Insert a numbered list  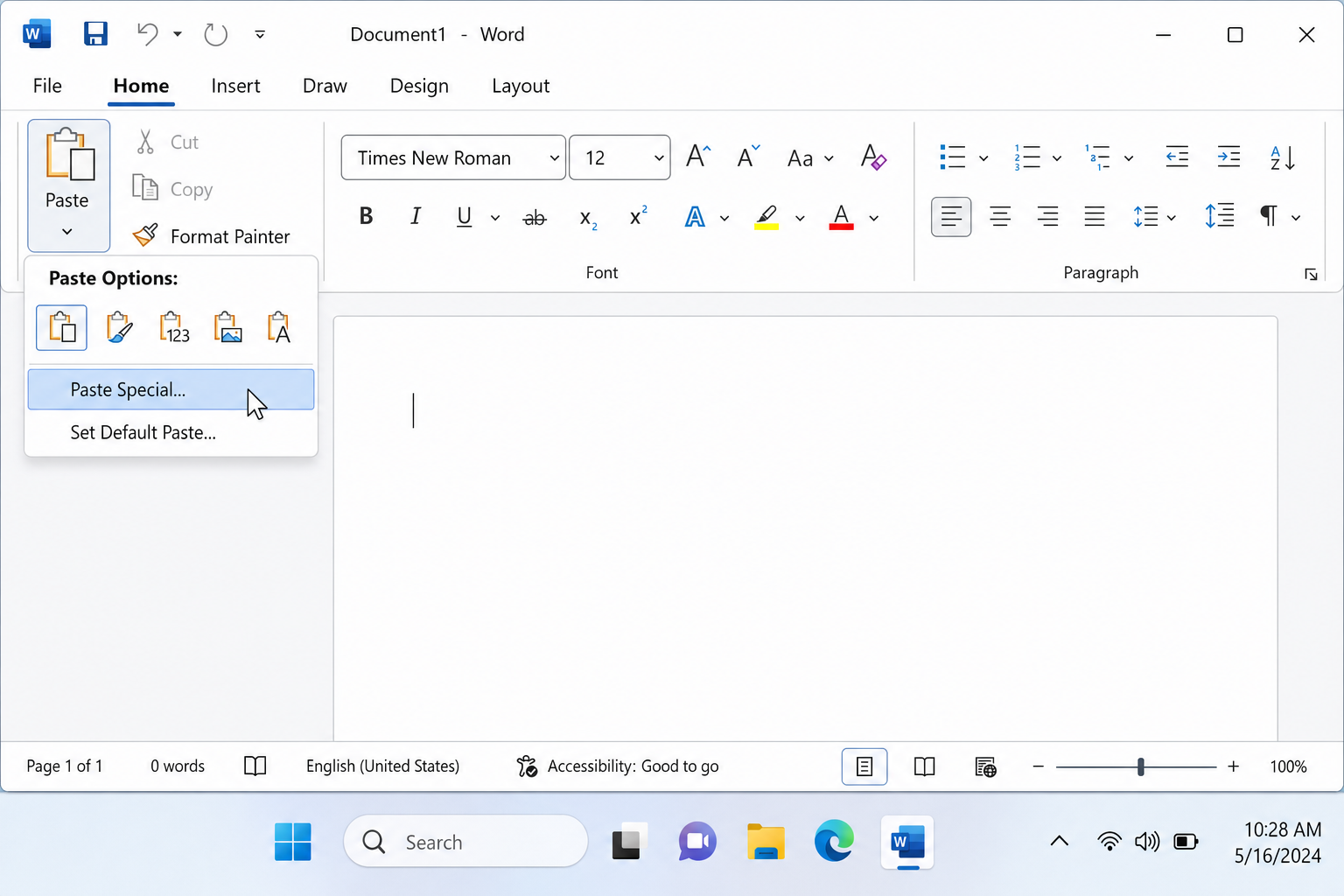coord(1027,157)
